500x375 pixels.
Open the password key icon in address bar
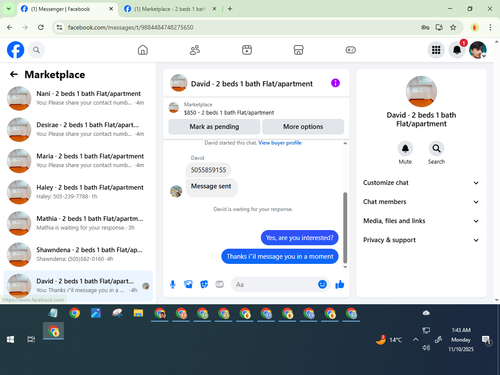click(425, 27)
